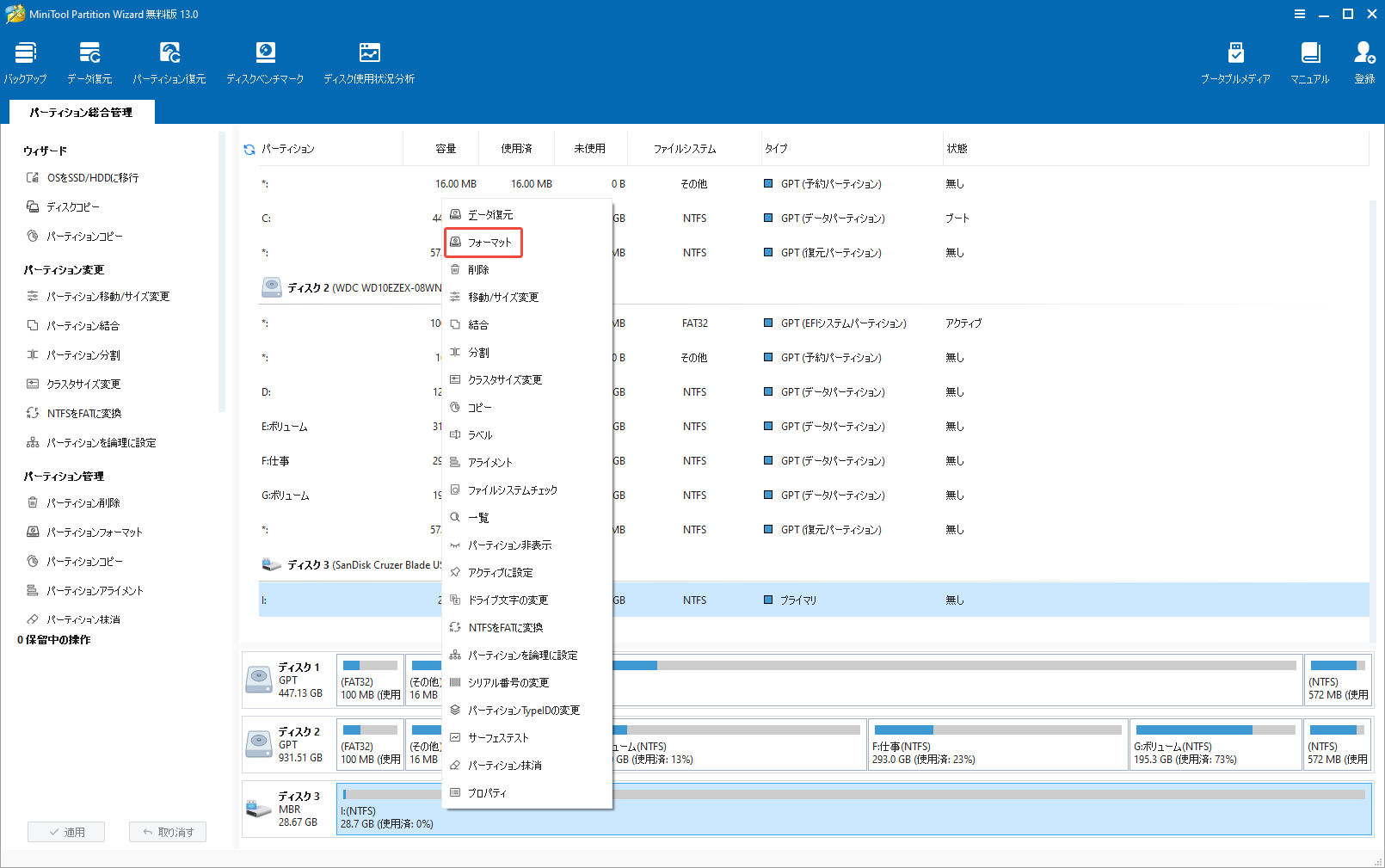1385x868 pixels.
Task: Open ディスク使用状況分析
Action: [369, 60]
